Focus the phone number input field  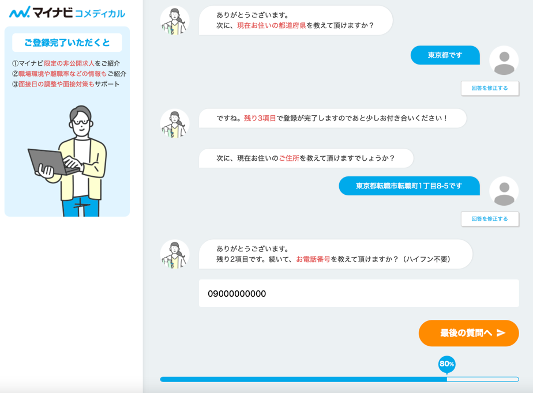coord(359,293)
